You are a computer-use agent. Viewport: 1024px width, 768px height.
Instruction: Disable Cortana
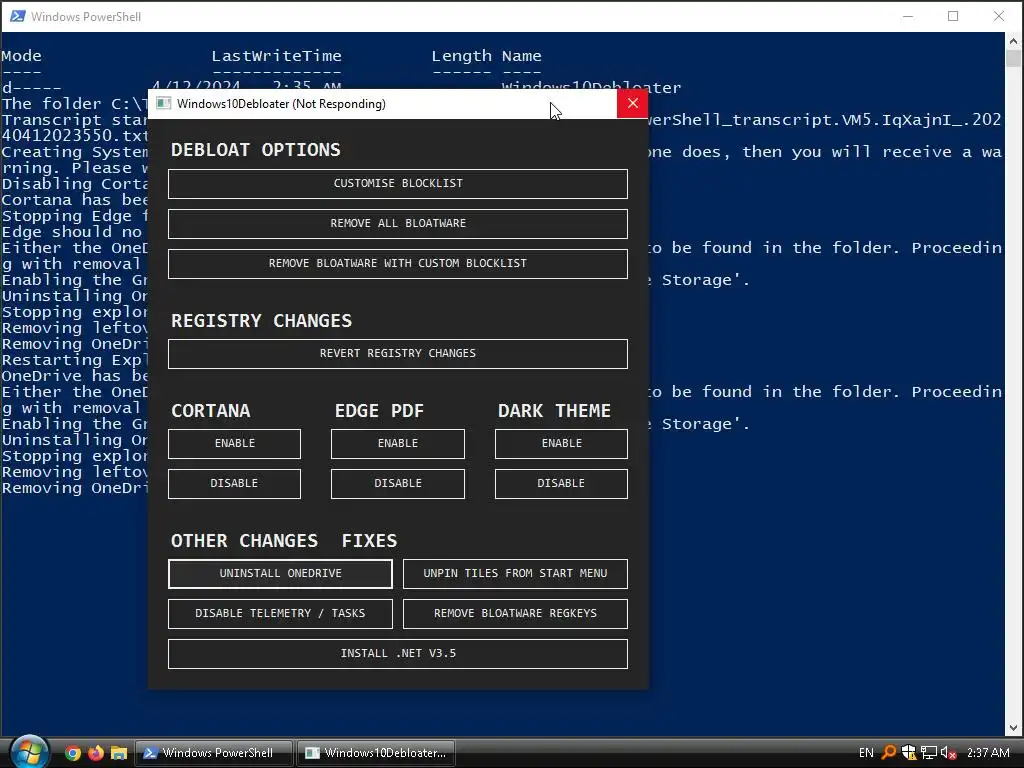234,483
